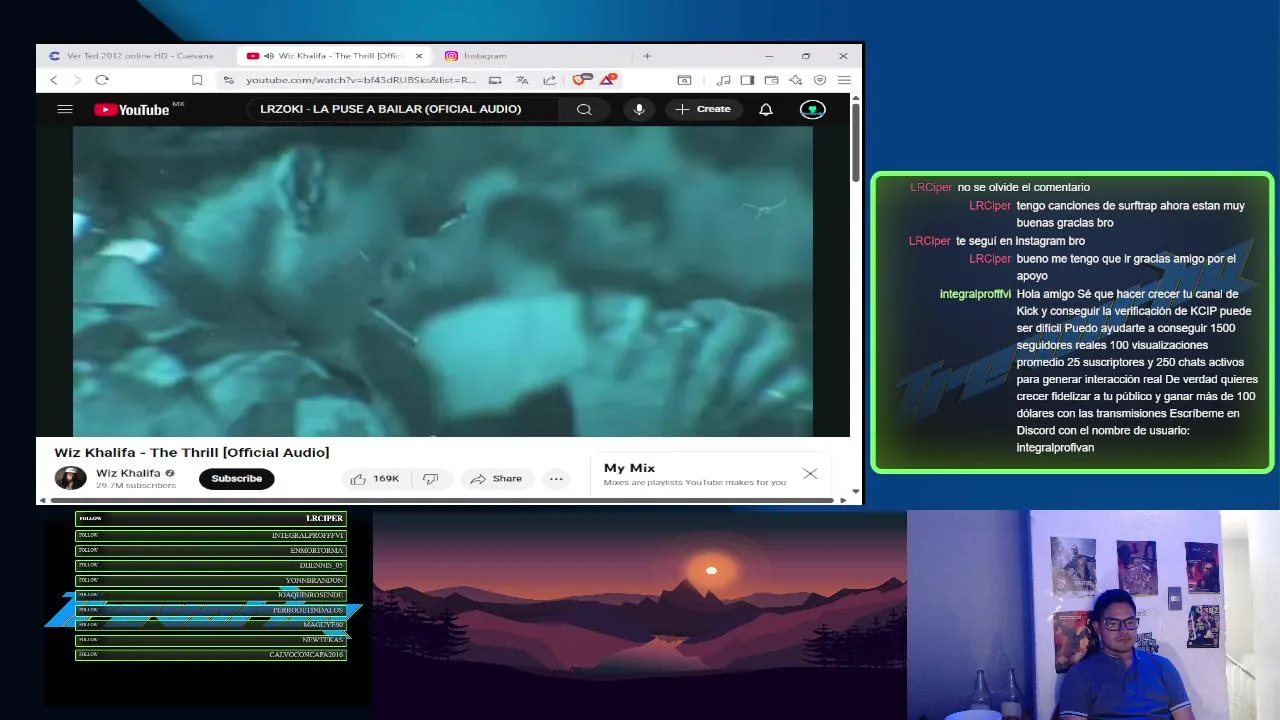Click the video player area
This screenshot has width=1280, height=720.
coord(443,281)
